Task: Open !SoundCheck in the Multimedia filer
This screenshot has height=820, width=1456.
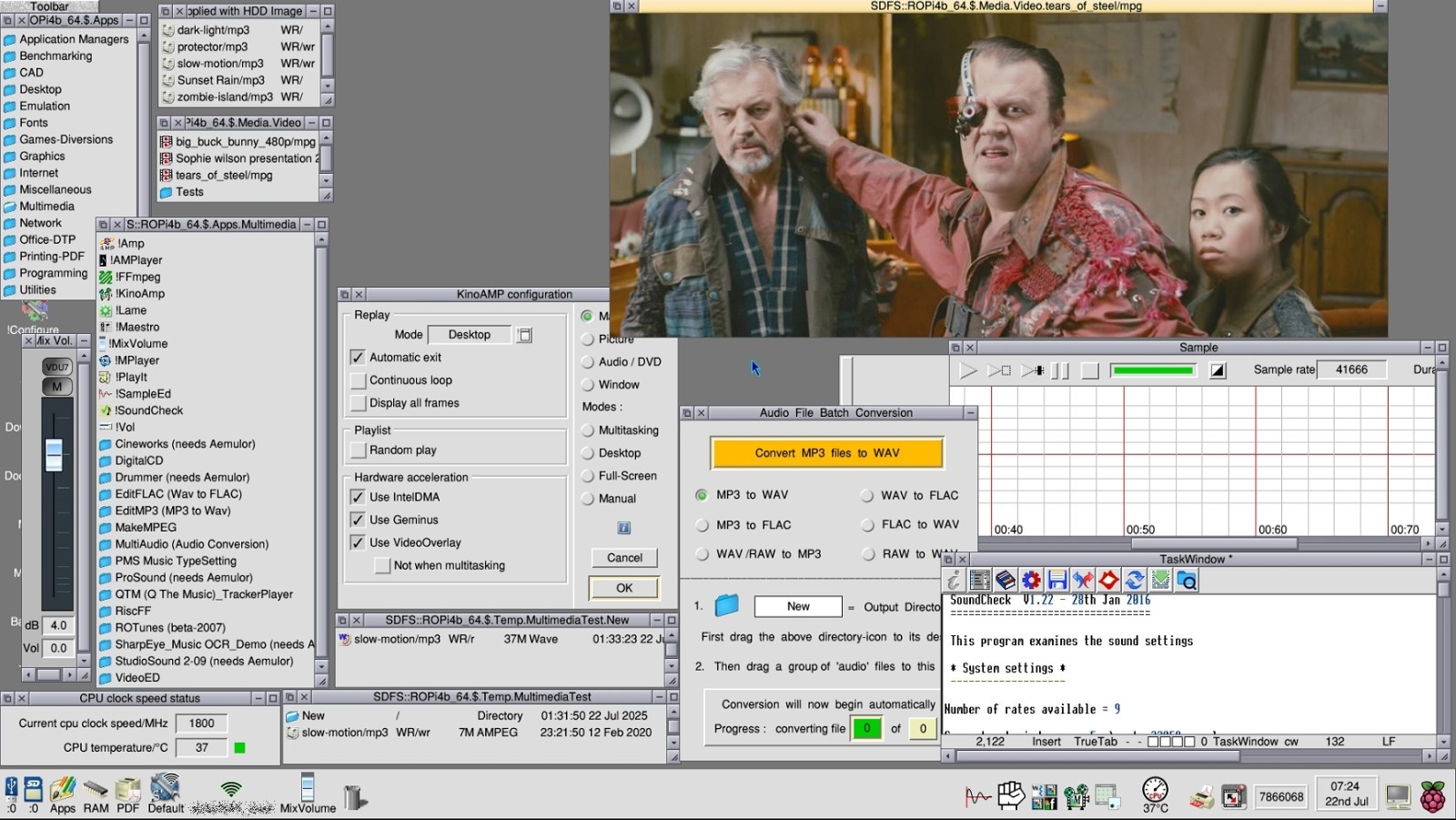Action: coord(141,410)
